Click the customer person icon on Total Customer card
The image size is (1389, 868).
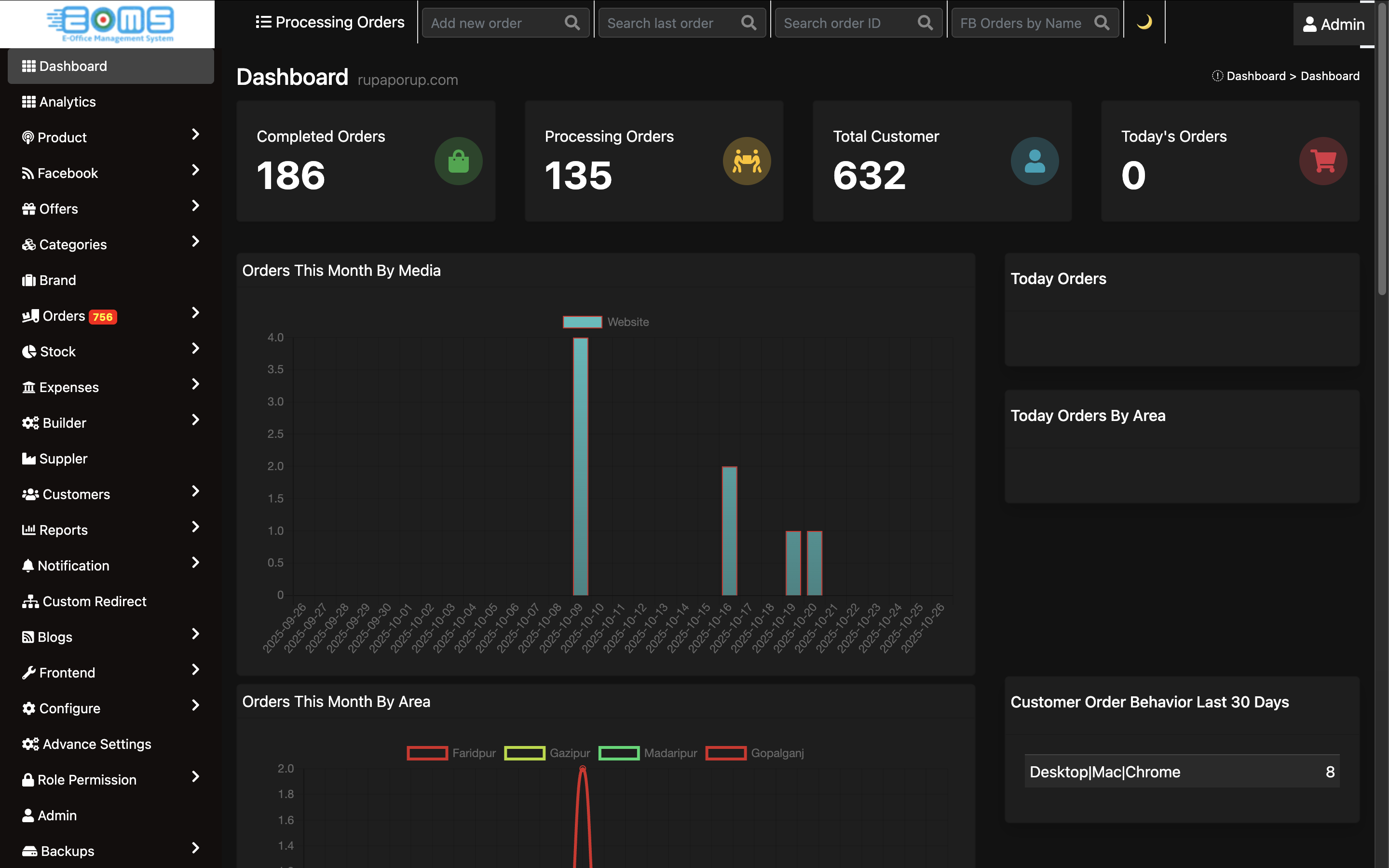click(1035, 162)
